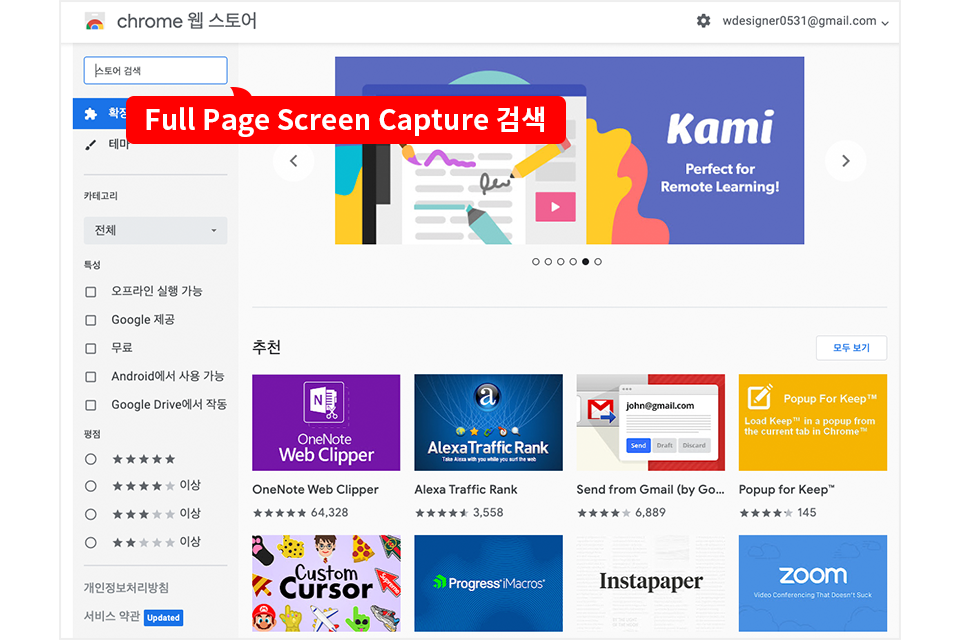Select three stars 이상 rating radio
This screenshot has width=960, height=640.
click(91, 514)
